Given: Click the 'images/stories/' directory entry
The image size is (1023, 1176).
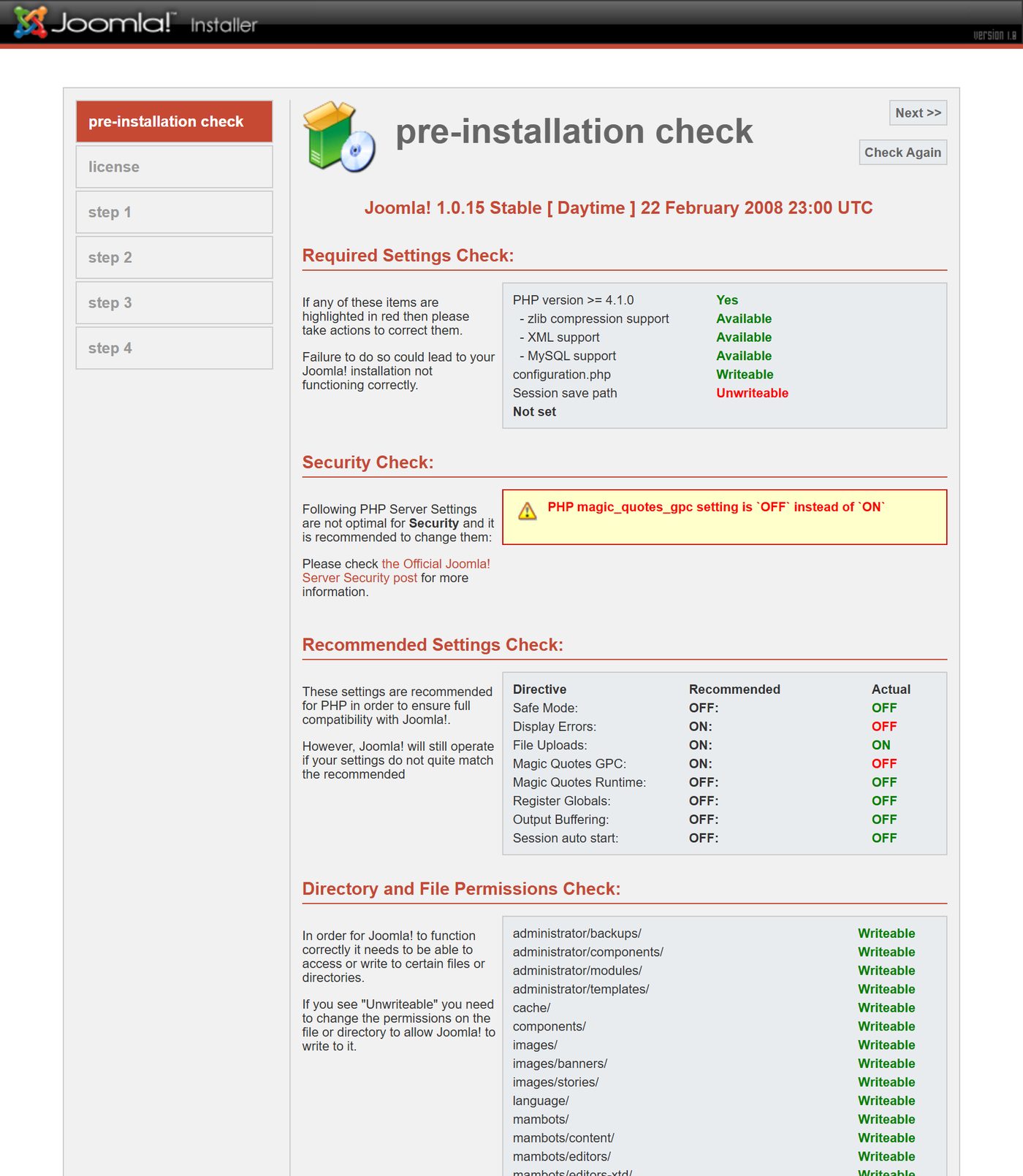Looking at the screenshot, I should click(x=555, y=1083).
